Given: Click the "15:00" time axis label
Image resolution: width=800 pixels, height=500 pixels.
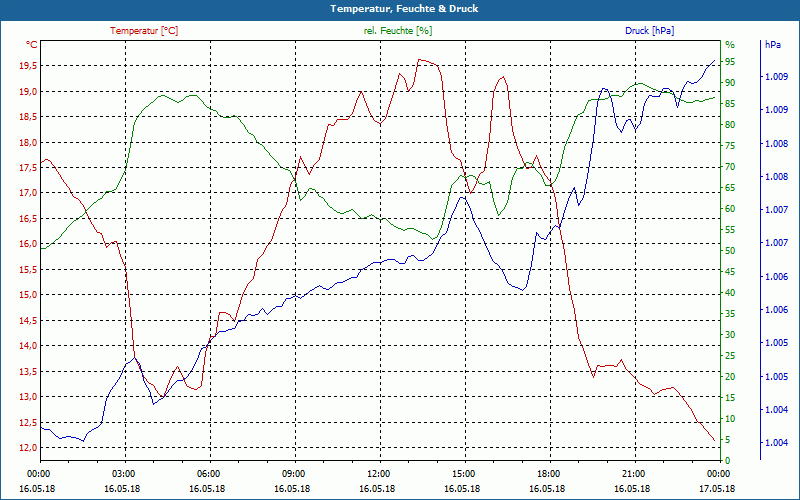Looking at the screenshot, I should (x=463, y=473).
